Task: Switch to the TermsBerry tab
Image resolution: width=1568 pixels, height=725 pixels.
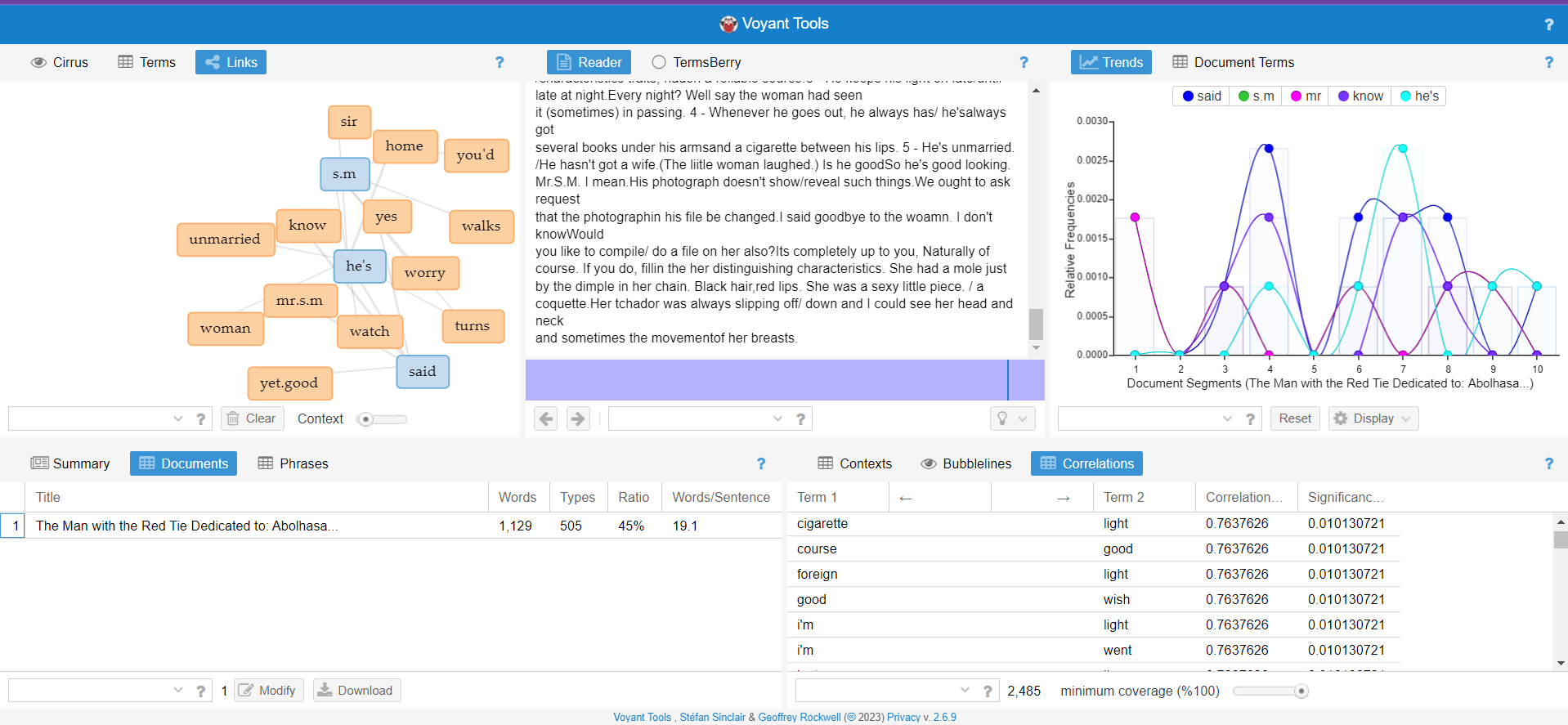Action: [x=697, y=62]
